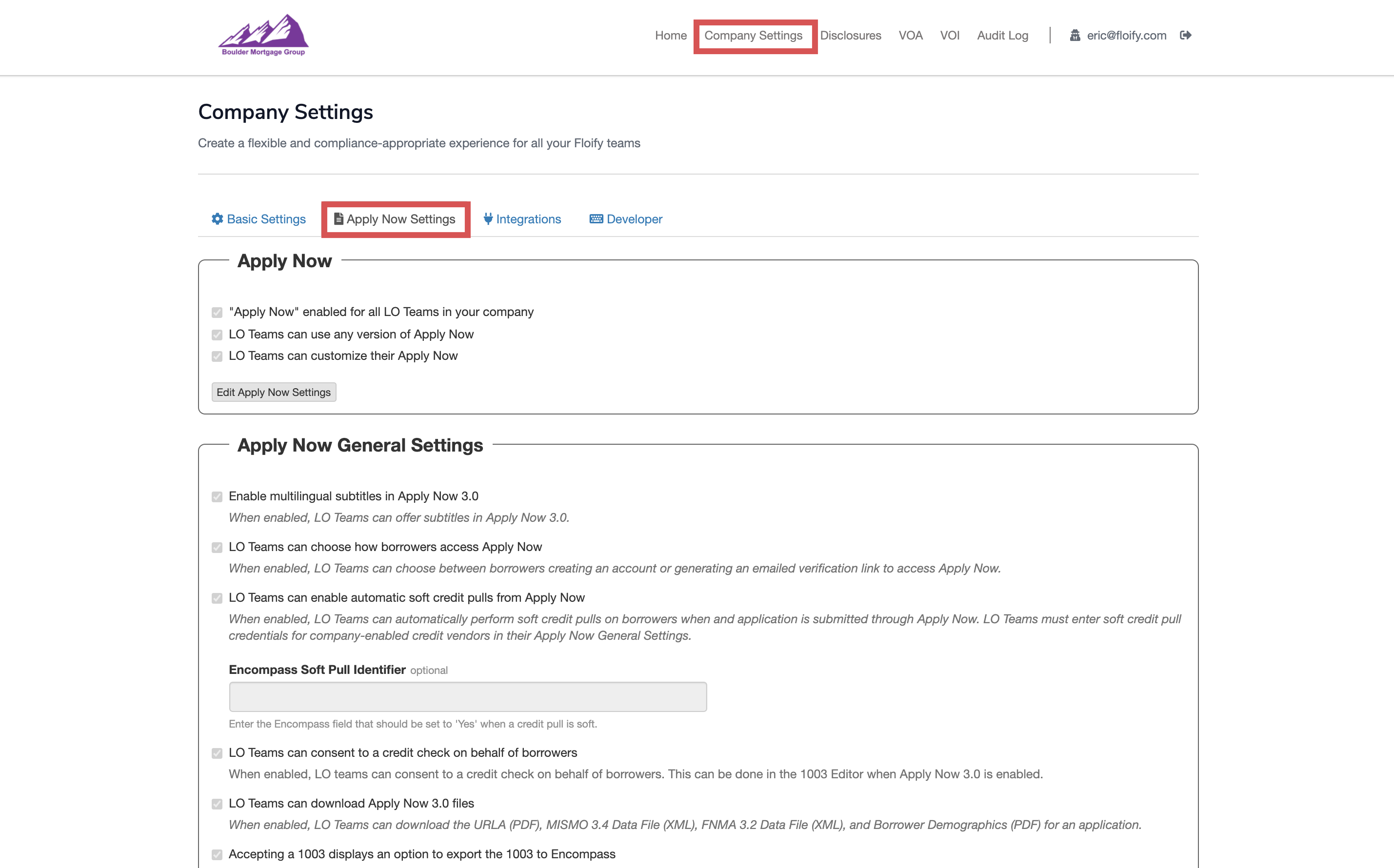Open the Audit Log page
The height and width of the screenshot is (868, 1394).
pyautogui.click(x=1002, y=36)
